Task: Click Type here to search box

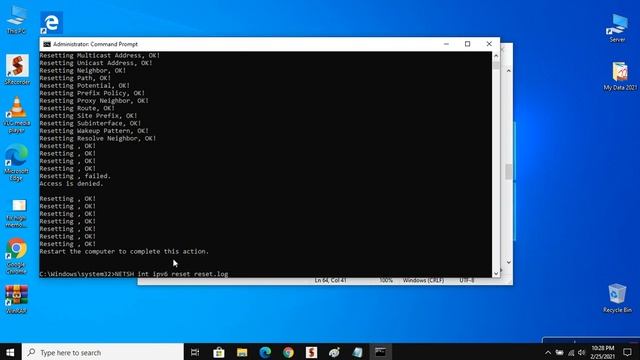Action: click(x=103, y=352)
